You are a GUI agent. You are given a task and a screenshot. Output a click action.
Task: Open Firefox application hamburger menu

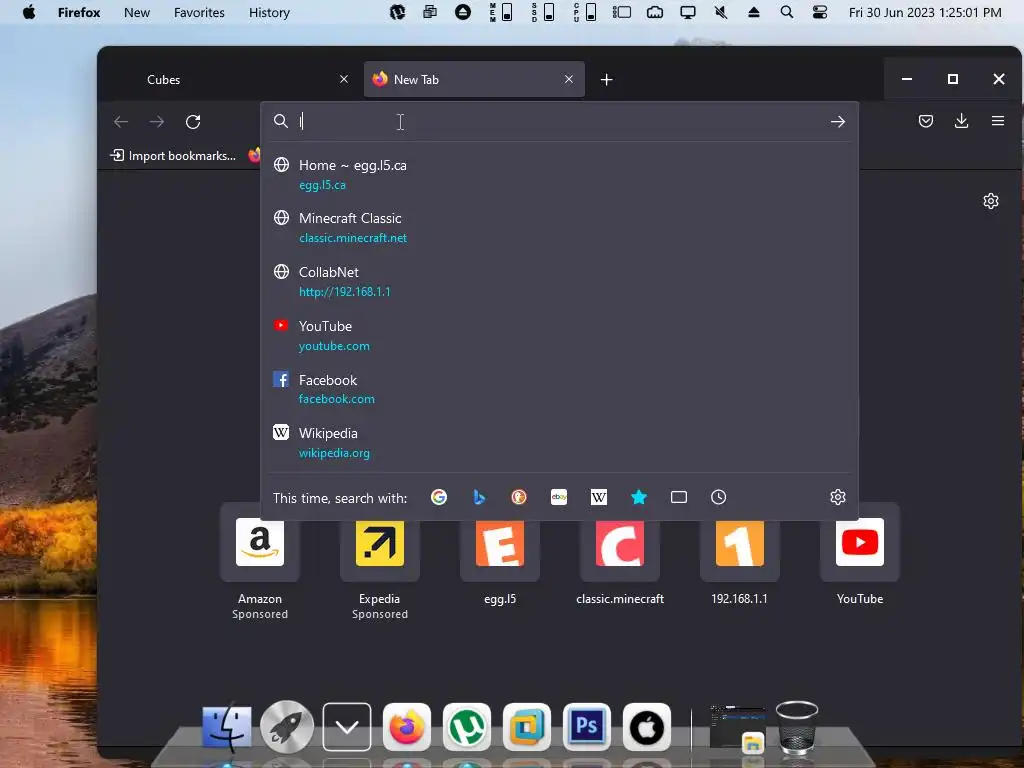point(998,121)
